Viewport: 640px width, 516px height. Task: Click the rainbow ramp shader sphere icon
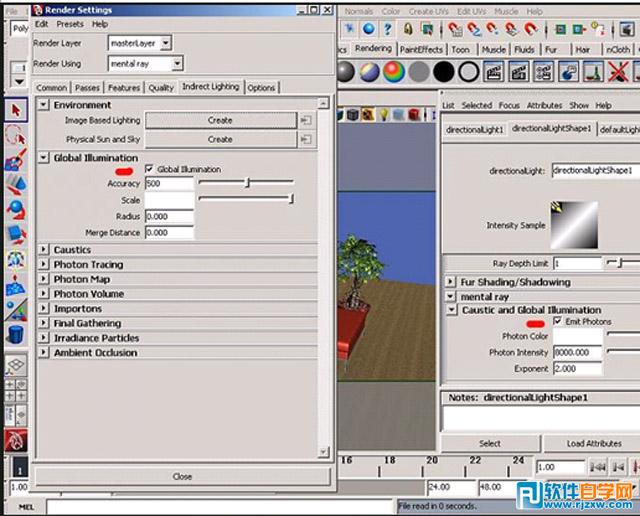pyautogui.click(x=394, y=72)
